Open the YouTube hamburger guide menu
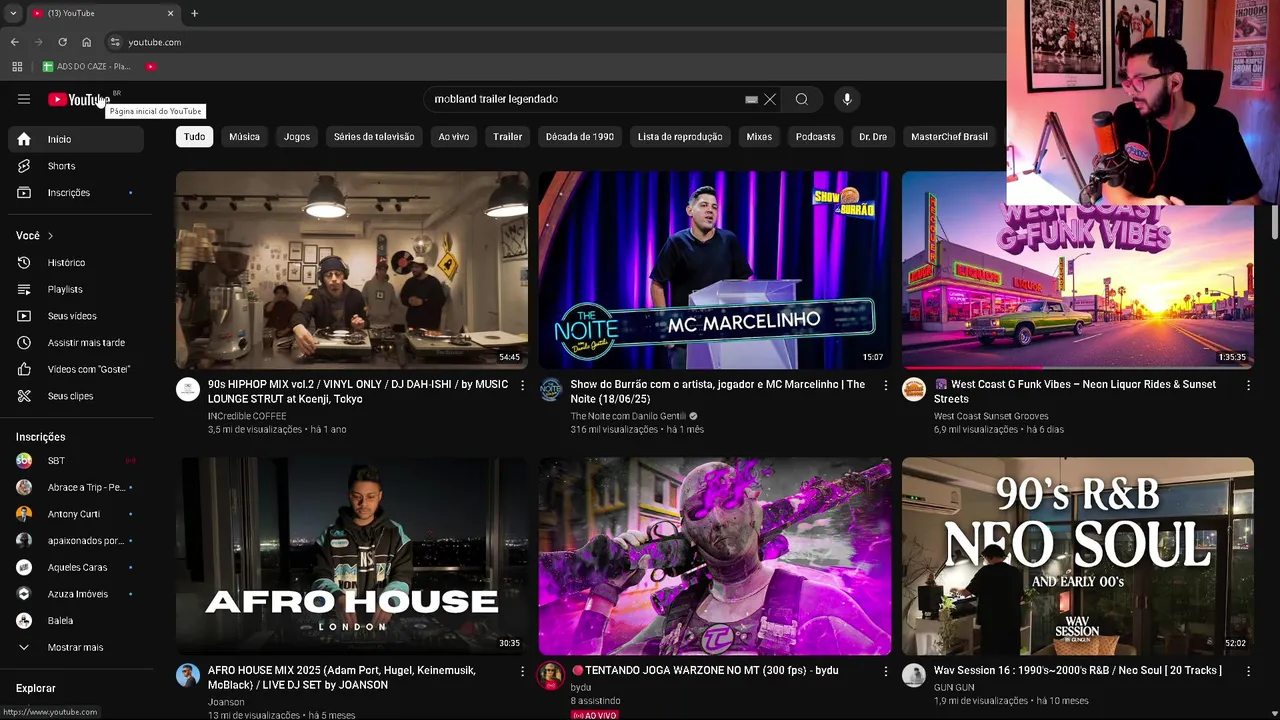The height and width of the screenshot is (720, 1280). coord(24,99)
